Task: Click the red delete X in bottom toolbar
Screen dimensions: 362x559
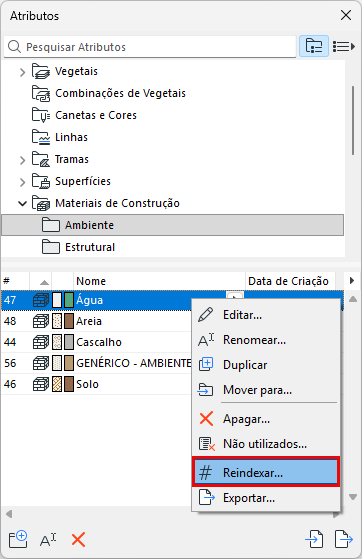Action: (78, 539)
